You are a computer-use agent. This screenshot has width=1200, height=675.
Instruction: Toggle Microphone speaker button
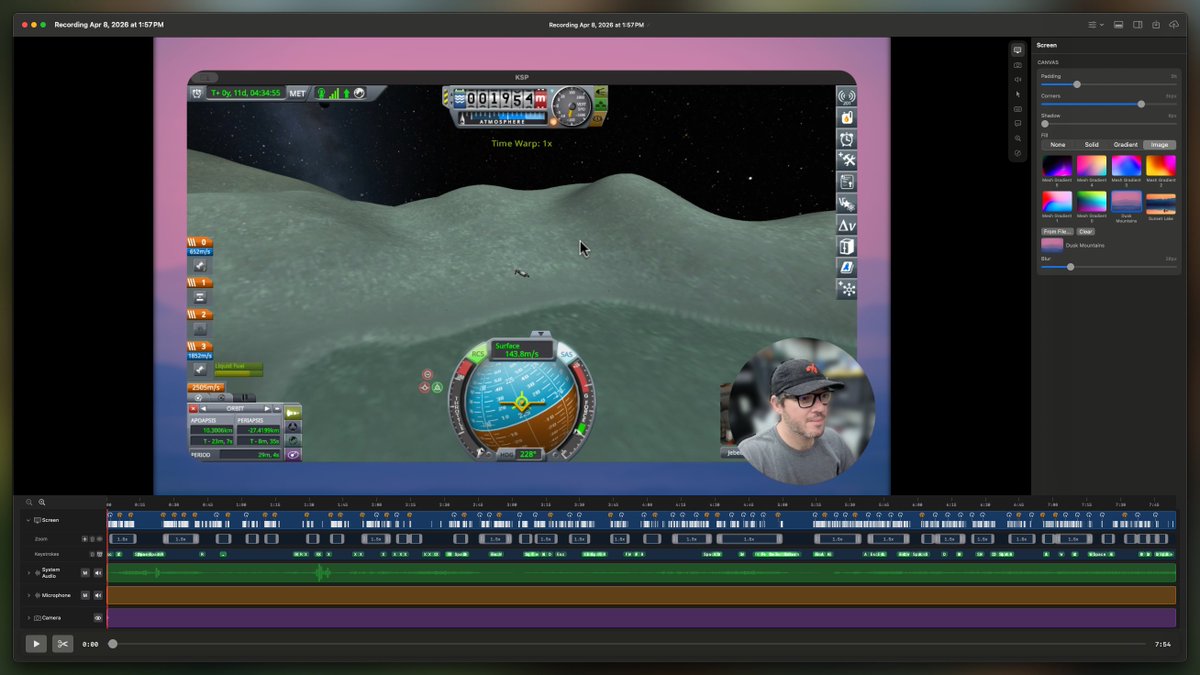[x=98, y=595]
